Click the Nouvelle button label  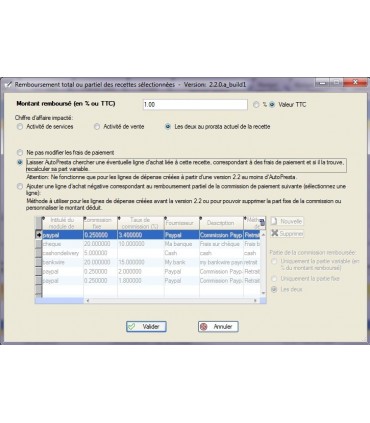291,221
